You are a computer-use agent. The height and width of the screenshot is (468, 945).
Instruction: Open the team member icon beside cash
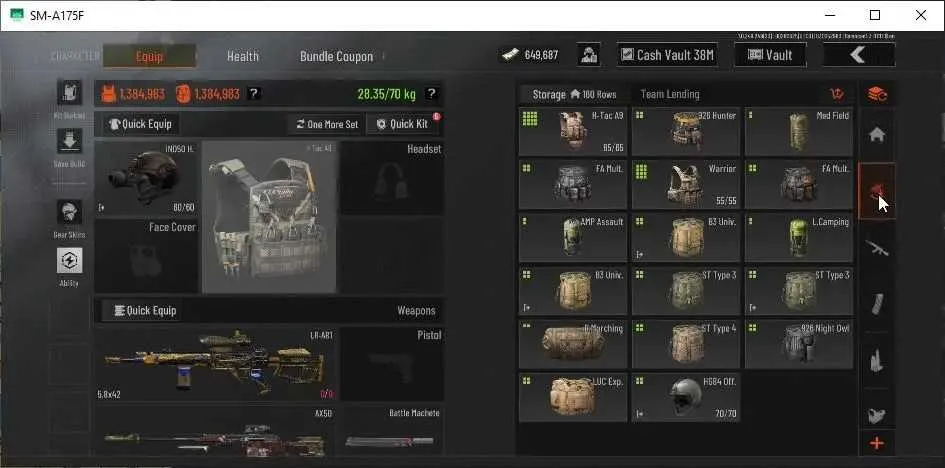pos(588,55)
